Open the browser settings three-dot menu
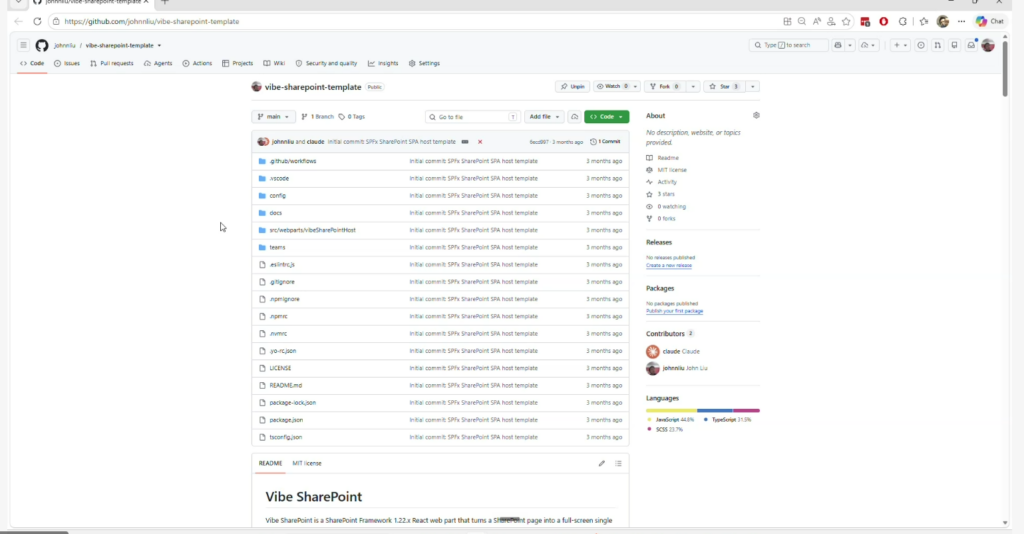1024x534 pixels. [961, 22]
